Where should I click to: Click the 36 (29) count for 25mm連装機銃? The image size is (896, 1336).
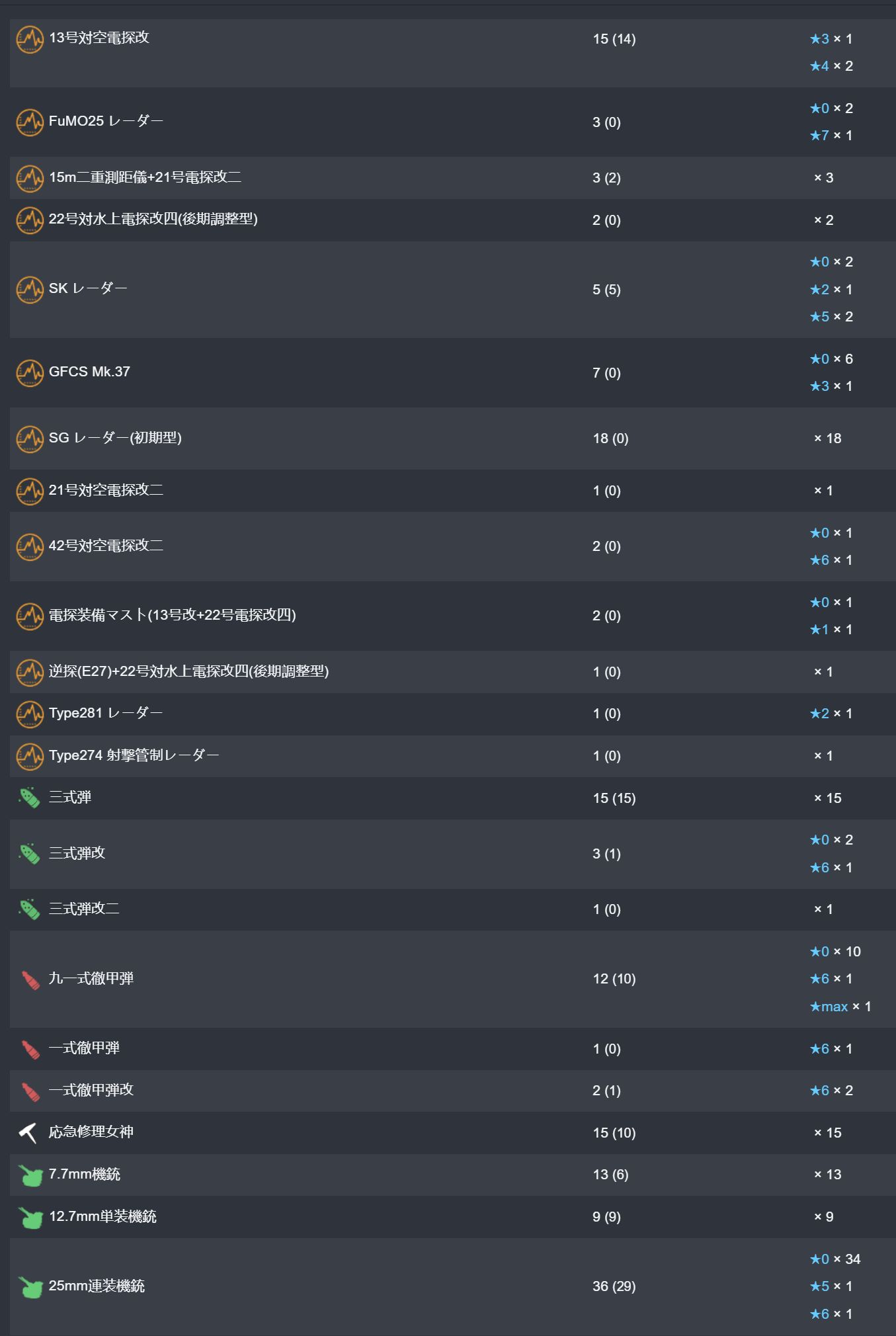tap(614, 1286)
